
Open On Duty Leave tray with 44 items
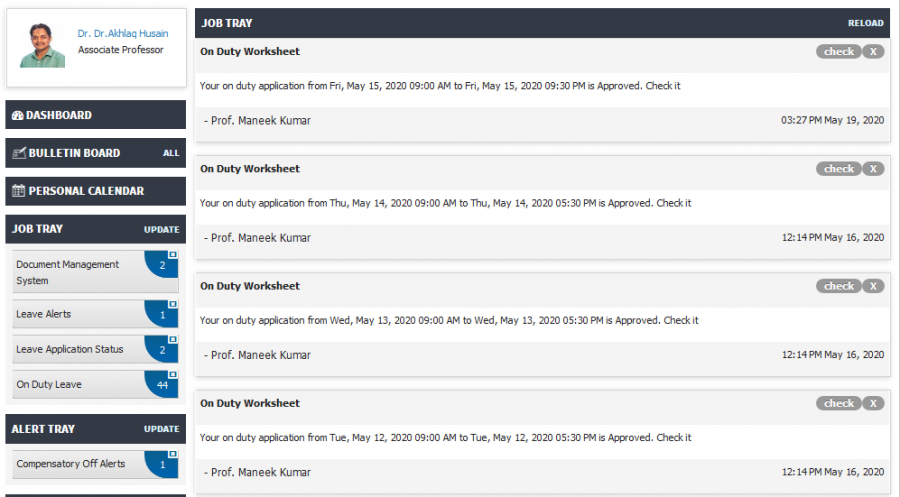[x=95, y=385]
